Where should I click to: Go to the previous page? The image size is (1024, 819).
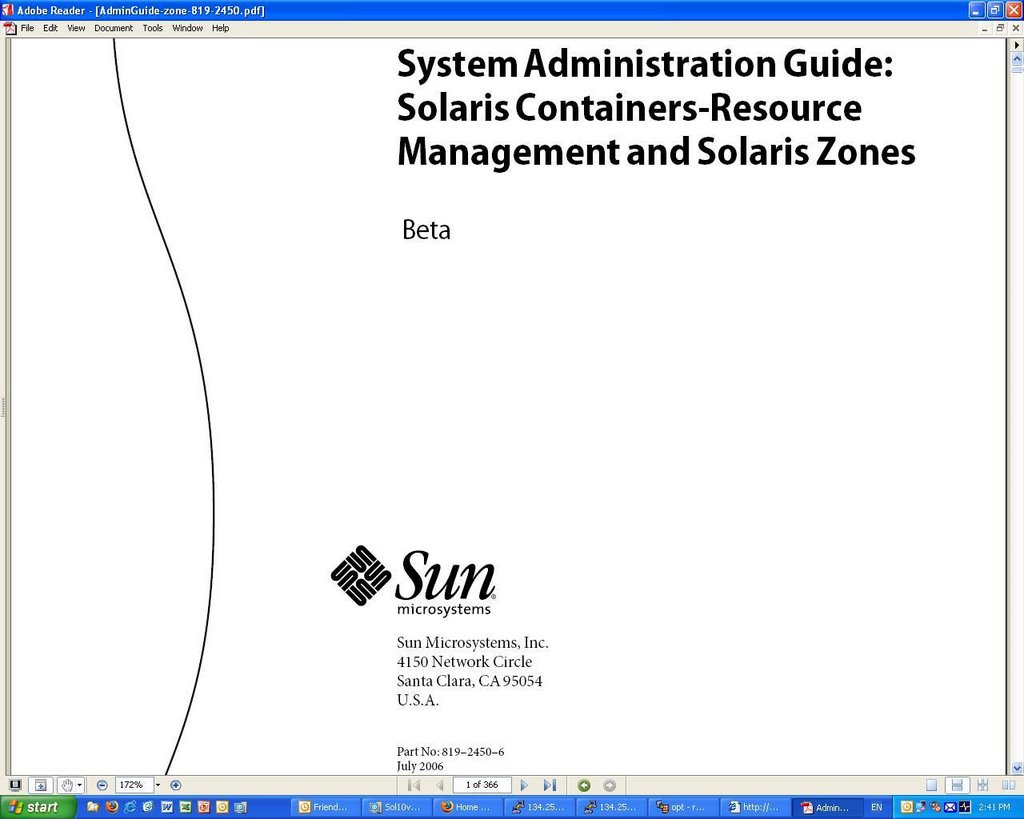440,785
